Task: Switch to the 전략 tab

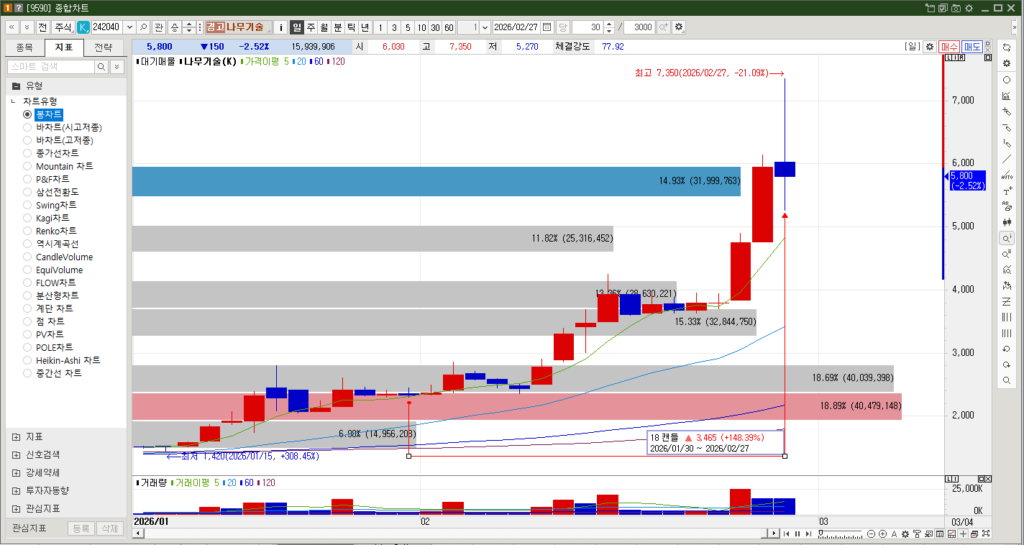Action: pyautogui.click(x=103, y=47)
